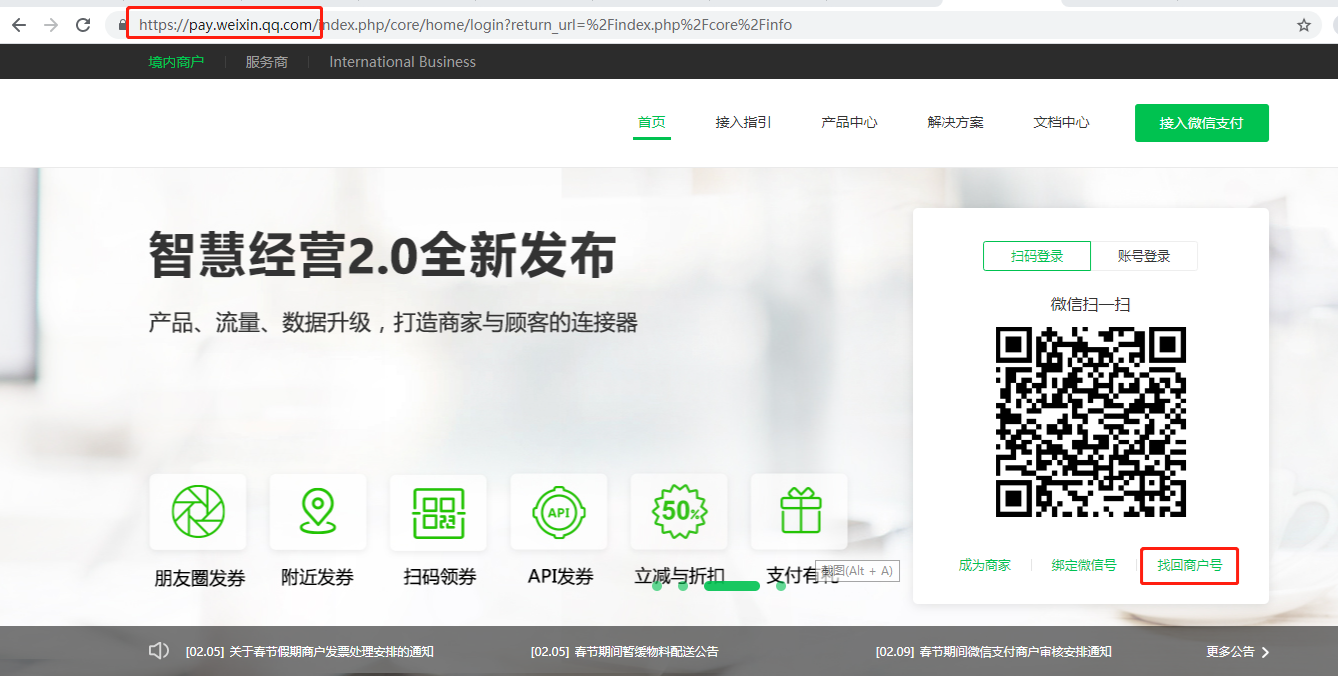1338x681 pixels.
Task: Go back using the browser back arrow
Action: pyautogui.click(x=19, y=25)
